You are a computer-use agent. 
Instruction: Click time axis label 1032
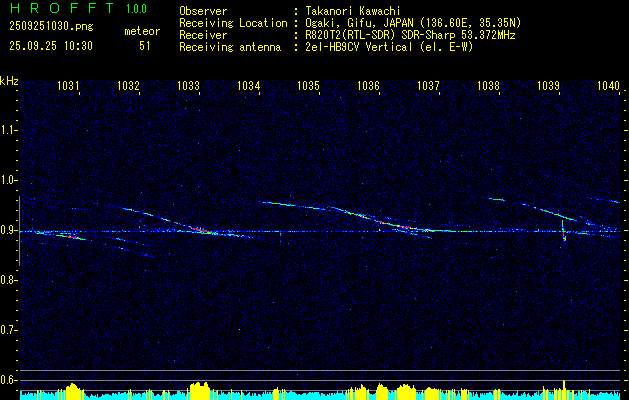pyautogui.click(x=128, y=85)
